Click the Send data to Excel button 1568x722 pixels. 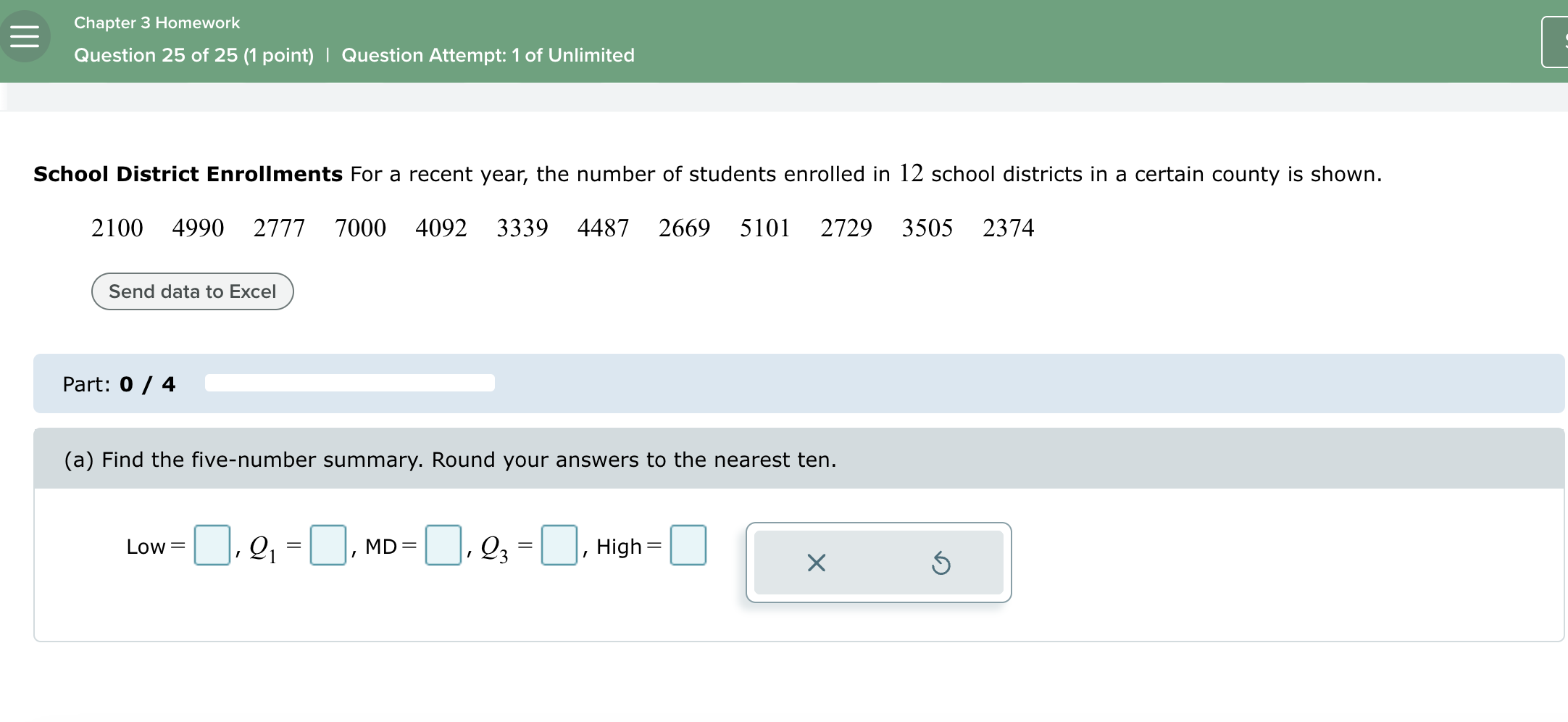pyautogui.click(x=191, y=291)
